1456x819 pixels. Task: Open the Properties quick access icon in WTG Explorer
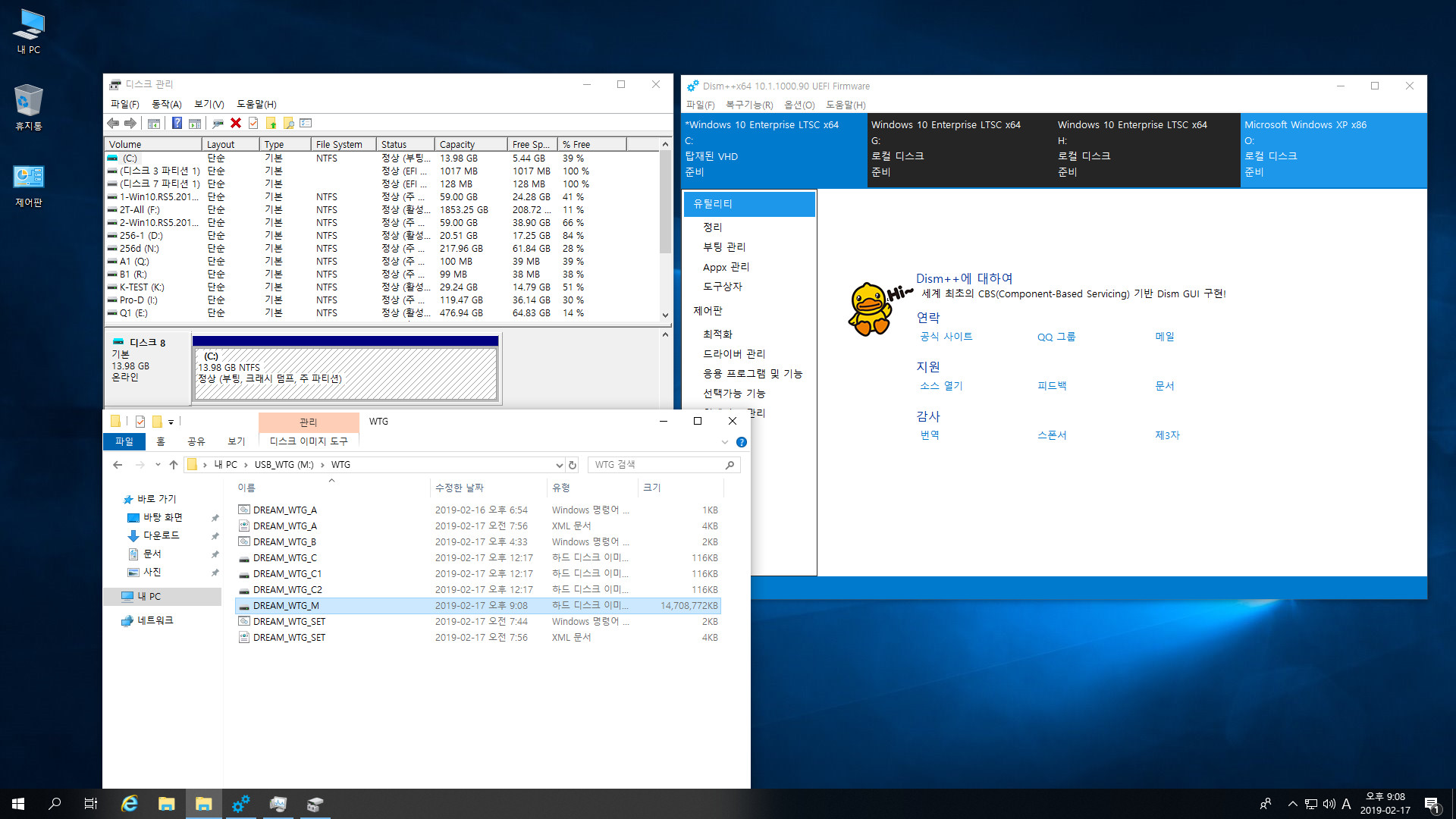pyautogui.click(x=140, y=422)
